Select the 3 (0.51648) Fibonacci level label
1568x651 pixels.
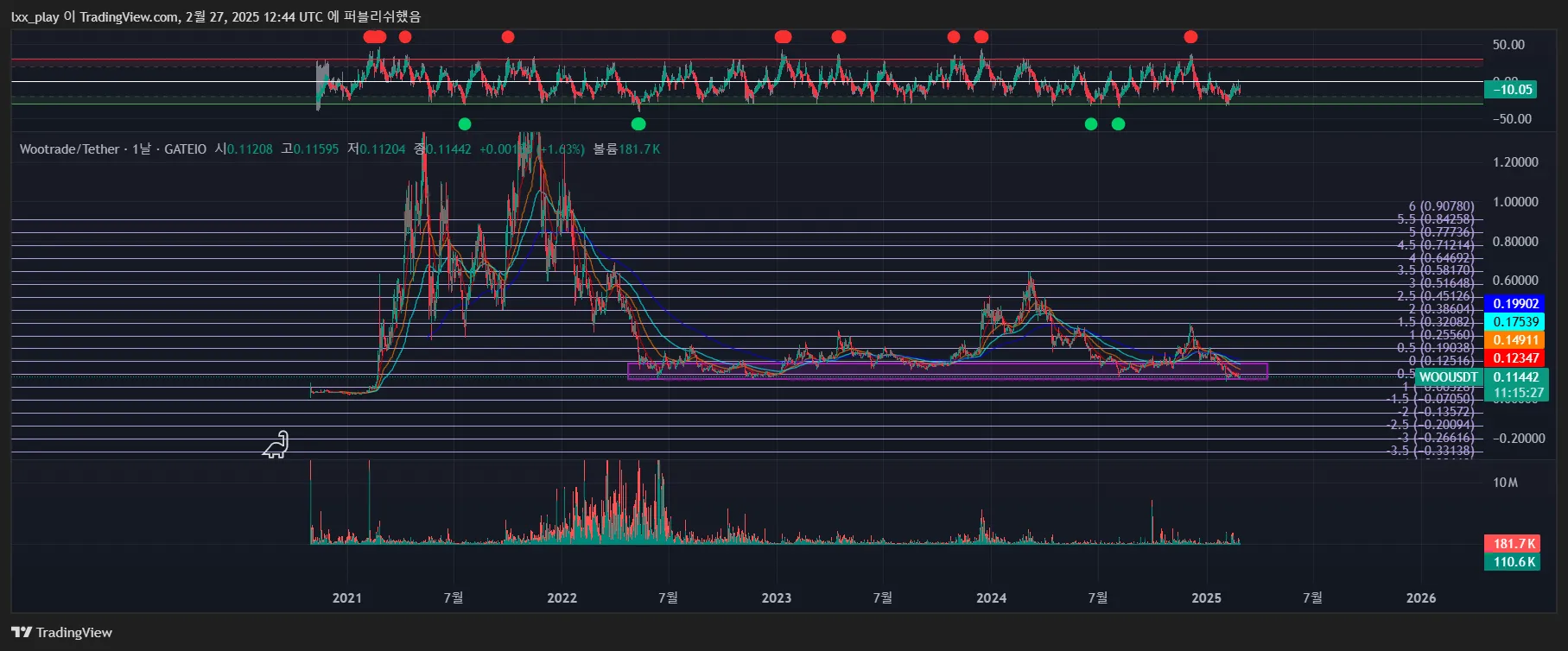click(1441, 283)
